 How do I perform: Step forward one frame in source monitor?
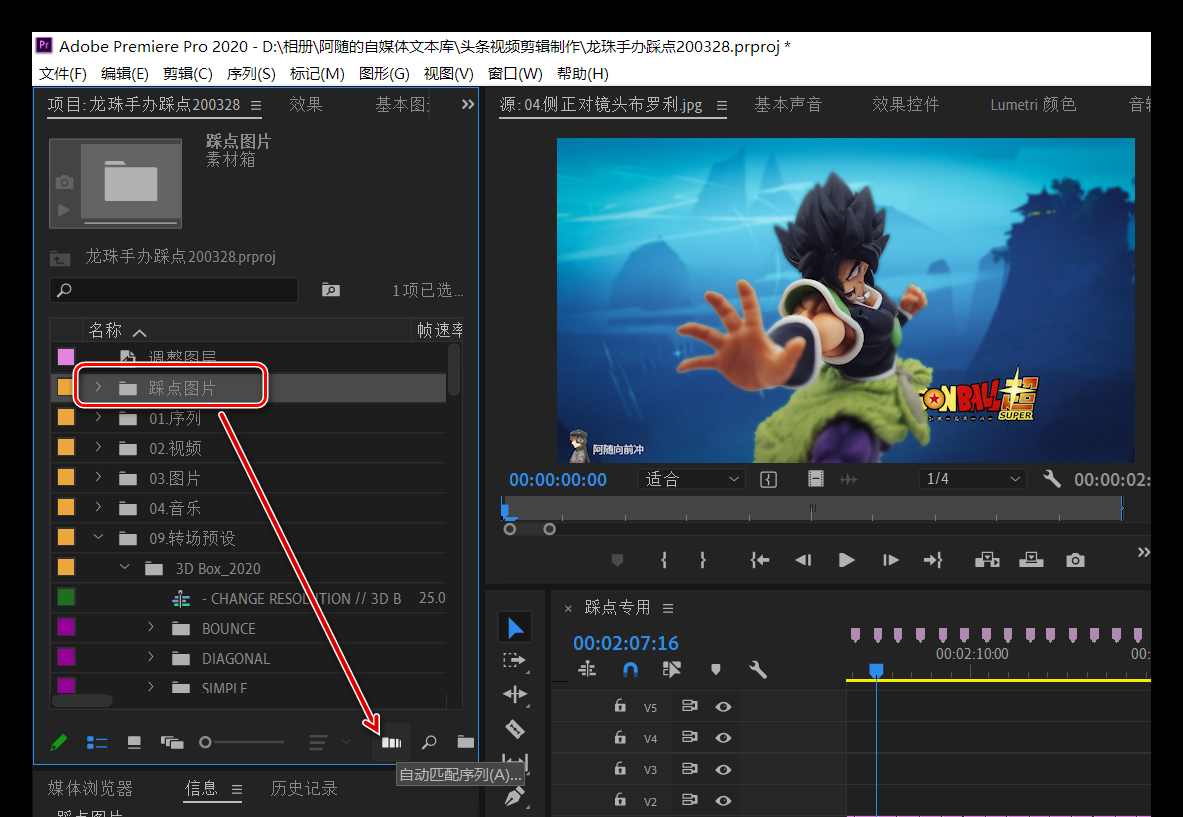coord(890,560)
